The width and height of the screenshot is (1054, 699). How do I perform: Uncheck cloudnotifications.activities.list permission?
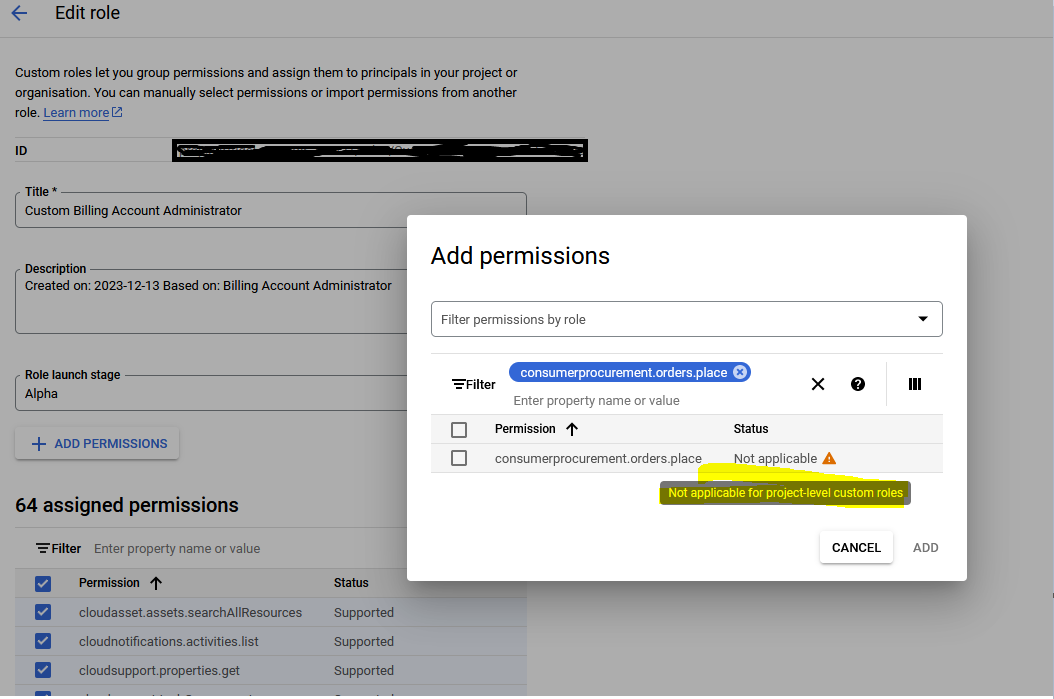(x=43, y=641)
